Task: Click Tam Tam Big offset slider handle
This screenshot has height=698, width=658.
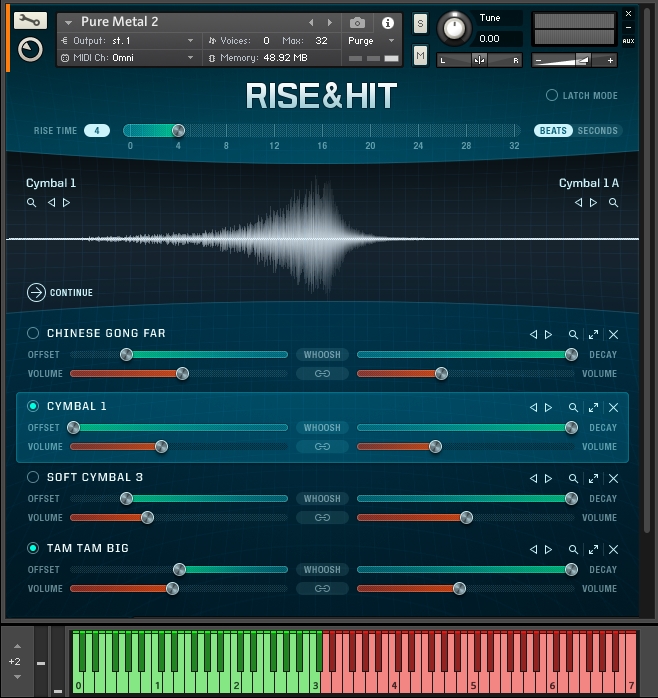Action: (179, 569)
